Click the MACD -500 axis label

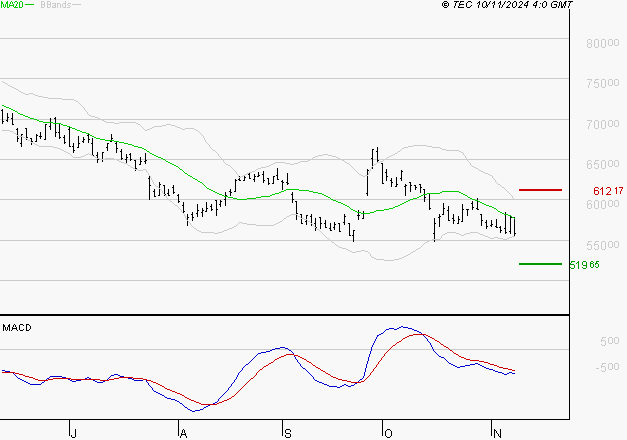607,367
